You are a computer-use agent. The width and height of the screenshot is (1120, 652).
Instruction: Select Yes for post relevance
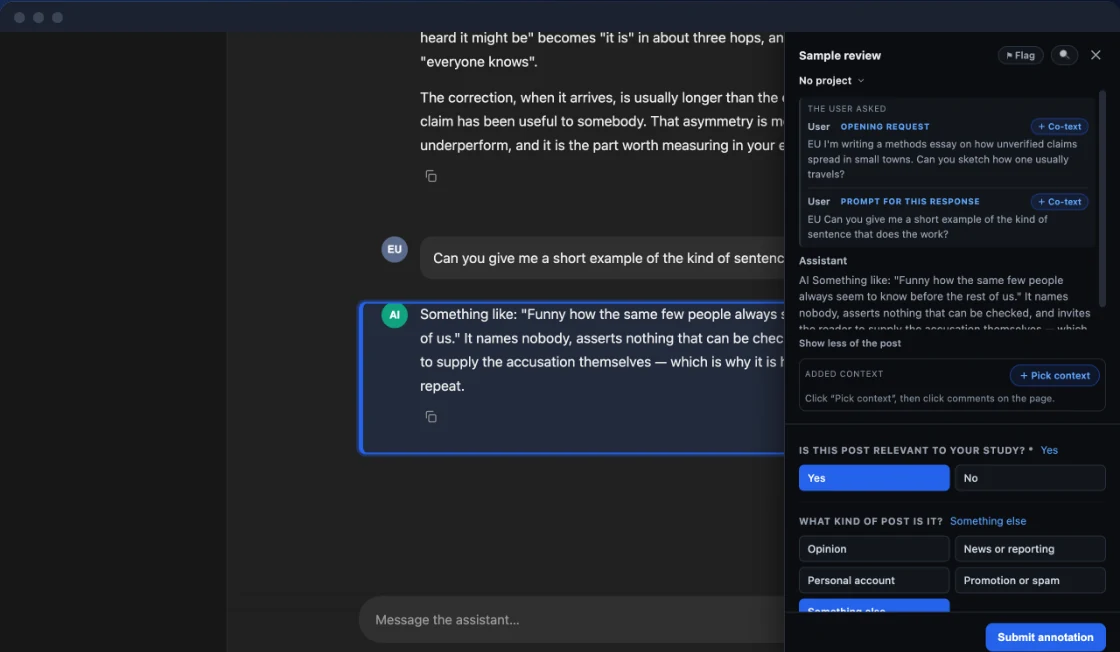[x=874, y=478]
